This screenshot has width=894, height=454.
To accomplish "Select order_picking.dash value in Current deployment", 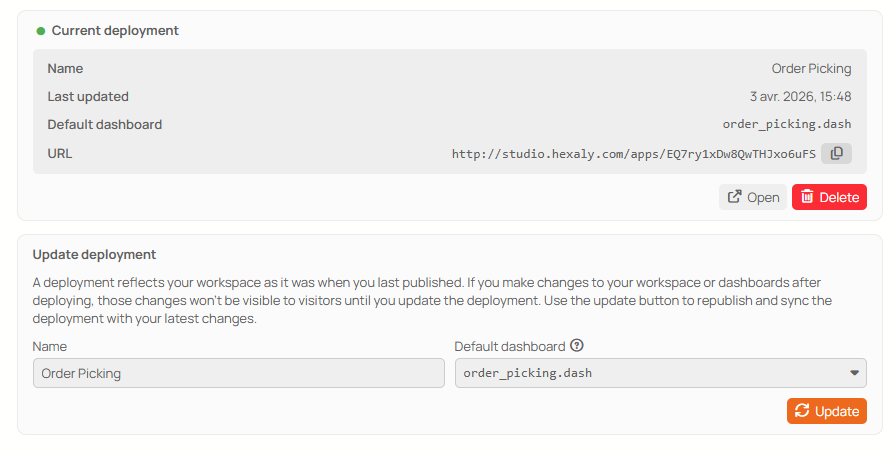I will pos(787,124).
